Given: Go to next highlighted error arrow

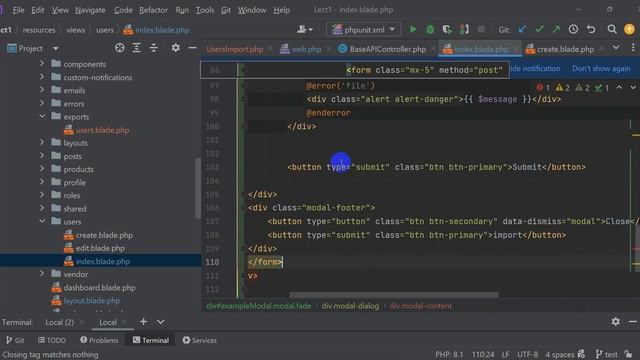Looking at the screenshot, I should (633, 87).
